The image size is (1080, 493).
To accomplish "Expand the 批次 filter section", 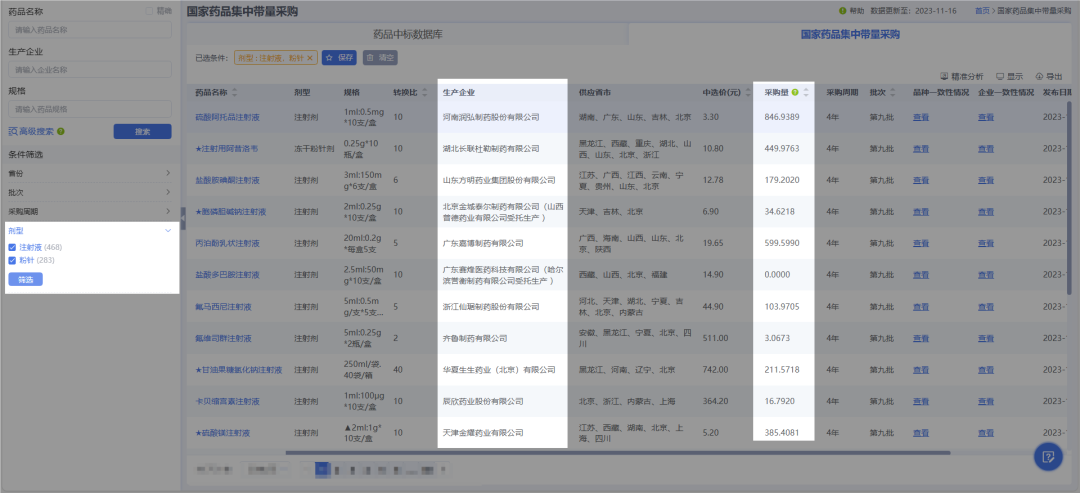I will point(167,192).
